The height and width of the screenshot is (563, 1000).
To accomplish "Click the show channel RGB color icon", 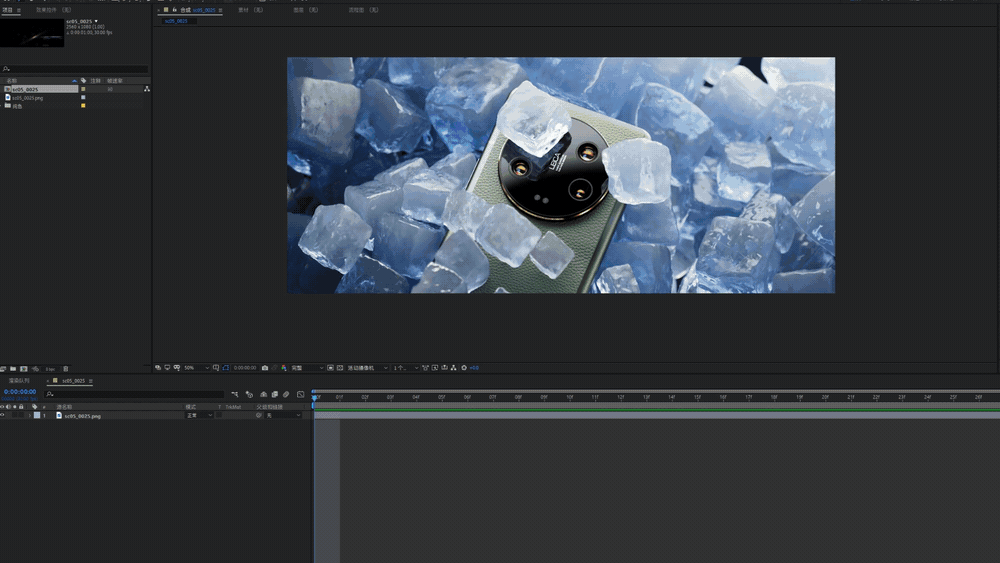I will point(284,368).
